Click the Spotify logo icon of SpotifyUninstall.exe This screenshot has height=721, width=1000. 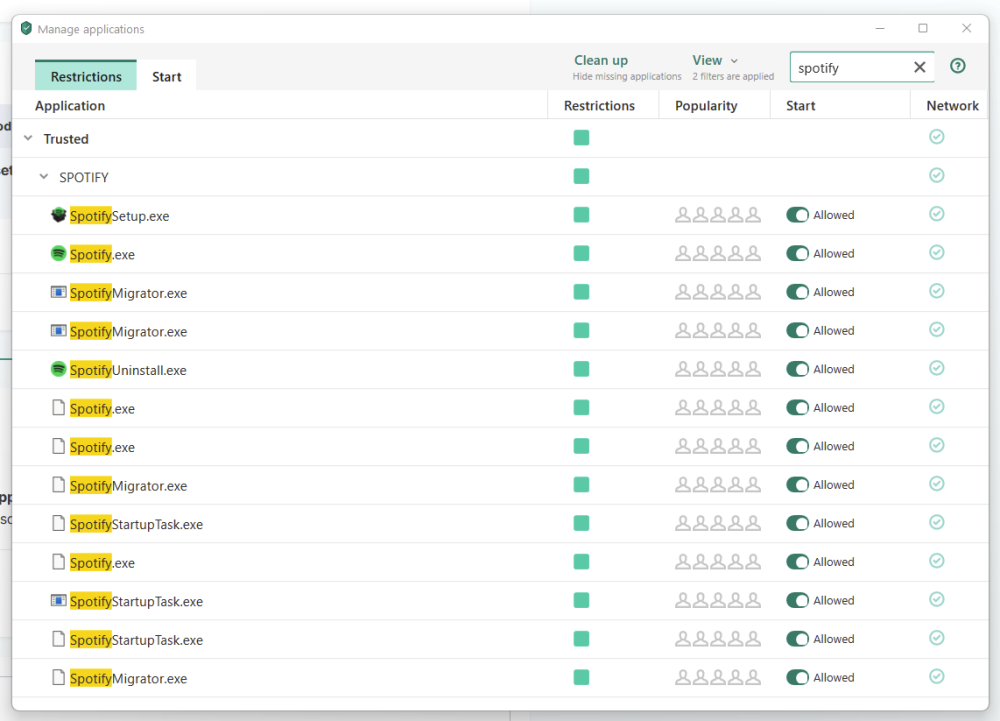59,369
